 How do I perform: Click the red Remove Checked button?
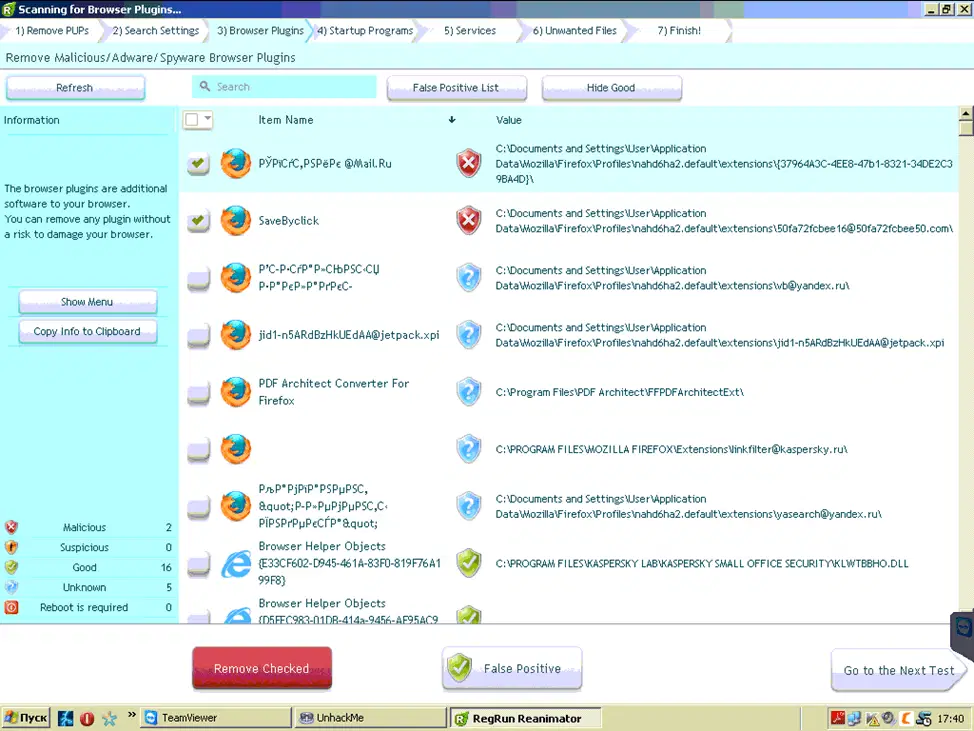click(x=262, y=668)
